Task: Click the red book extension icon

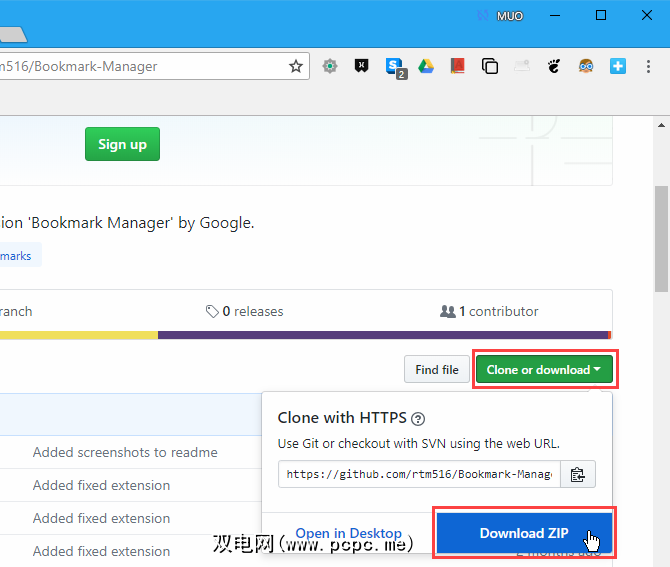Action: tap(458, 66)
